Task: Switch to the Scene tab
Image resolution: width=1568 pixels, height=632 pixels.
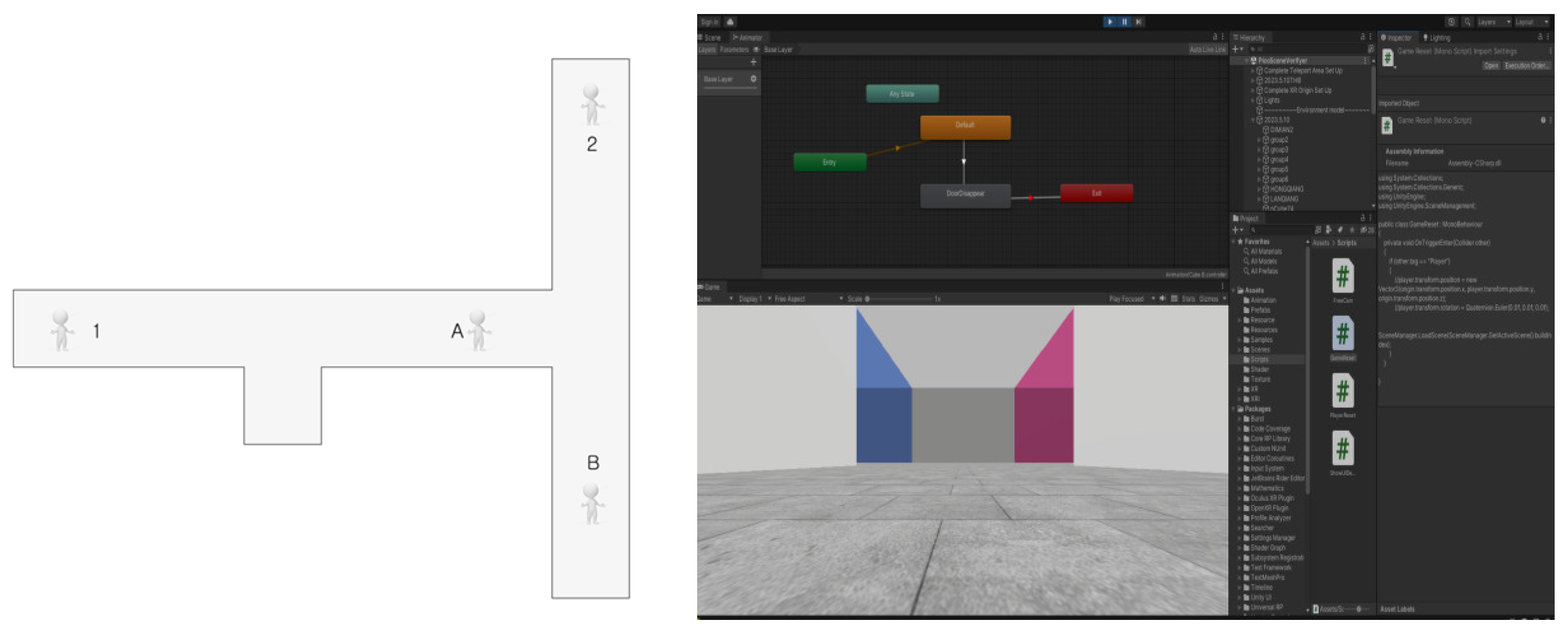Action: [x=712, y=38]
